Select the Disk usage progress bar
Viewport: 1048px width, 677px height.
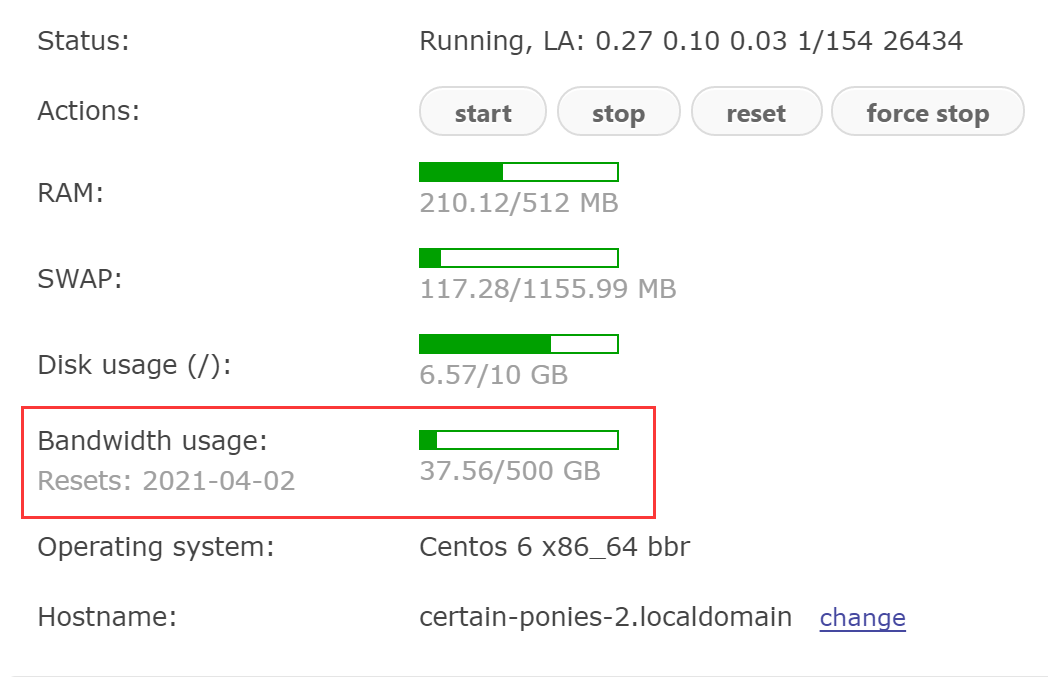(x=518, y=344)
